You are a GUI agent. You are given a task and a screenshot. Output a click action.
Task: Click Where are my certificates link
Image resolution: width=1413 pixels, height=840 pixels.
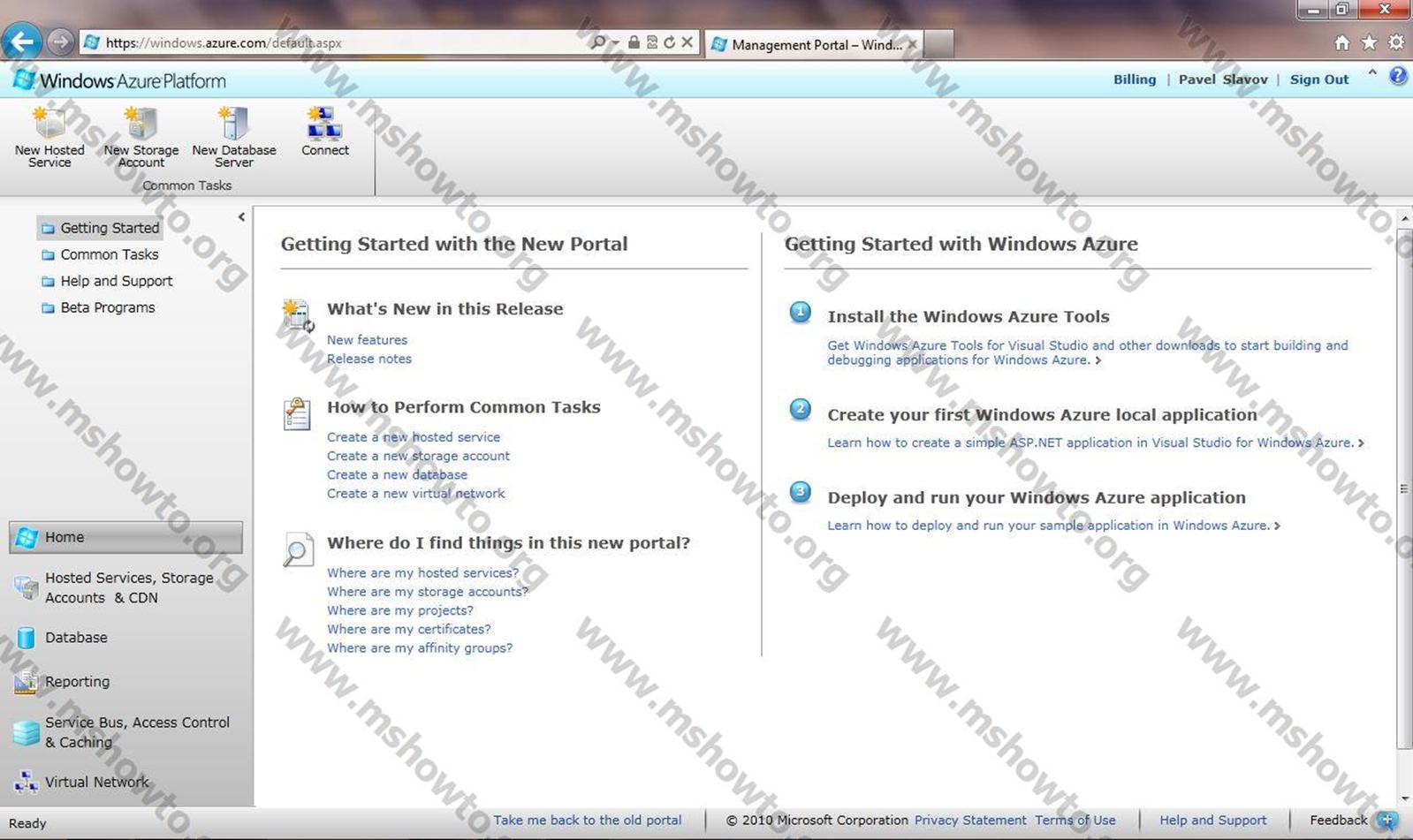(409, 629)
